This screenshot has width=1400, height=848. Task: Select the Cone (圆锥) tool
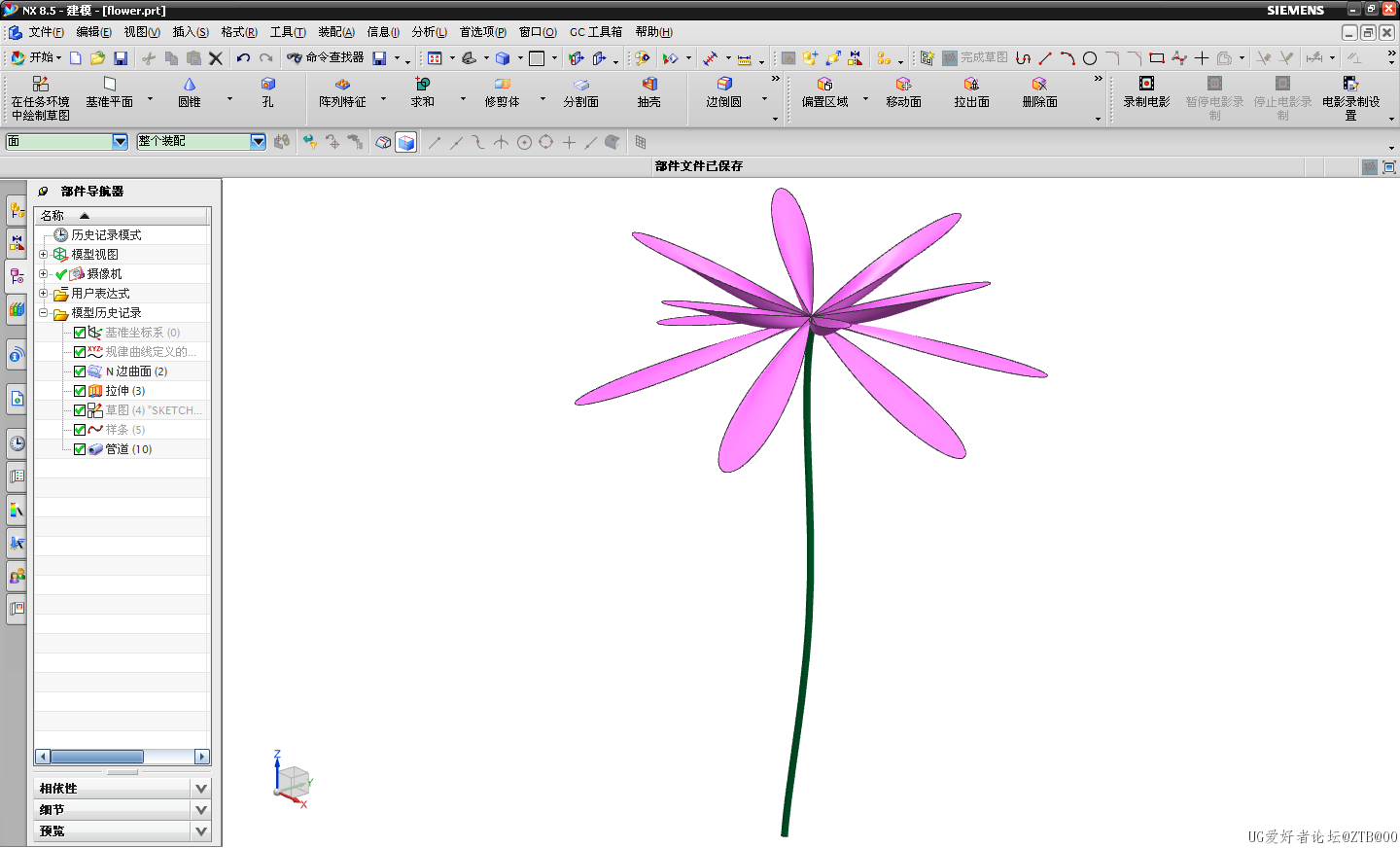[x=190, y=93]
